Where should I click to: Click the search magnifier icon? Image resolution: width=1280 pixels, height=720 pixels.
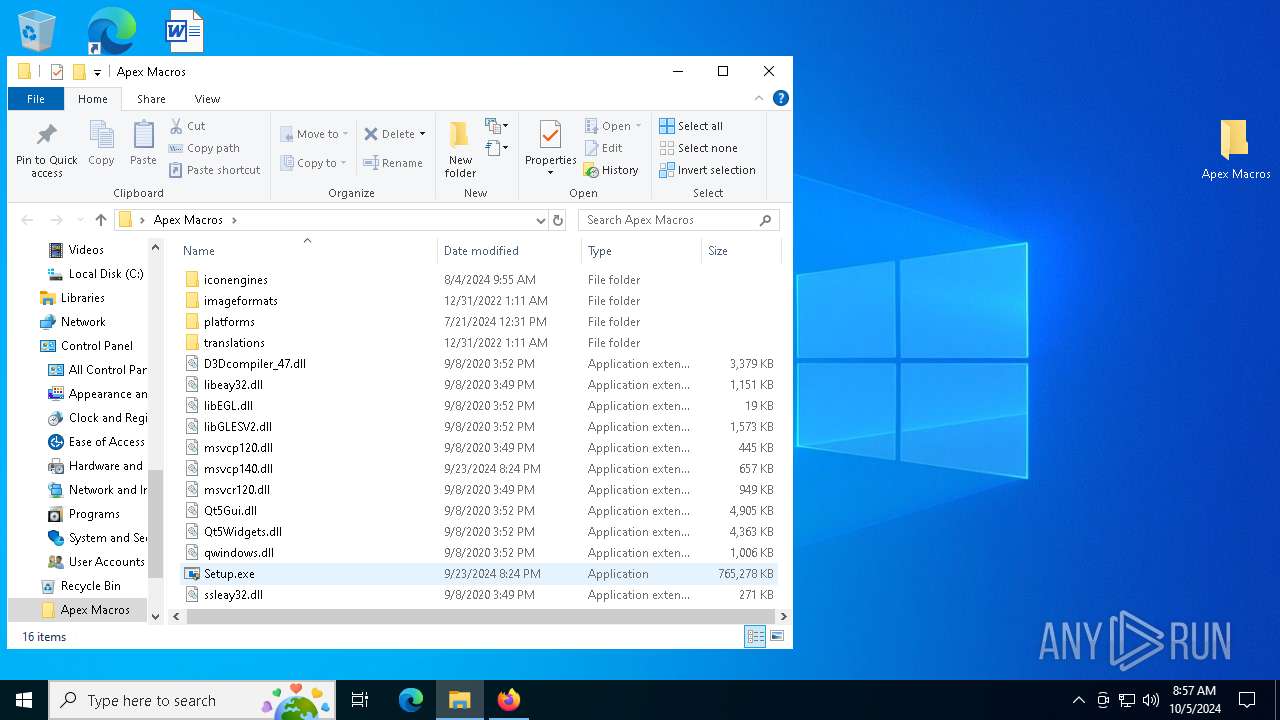766,220
